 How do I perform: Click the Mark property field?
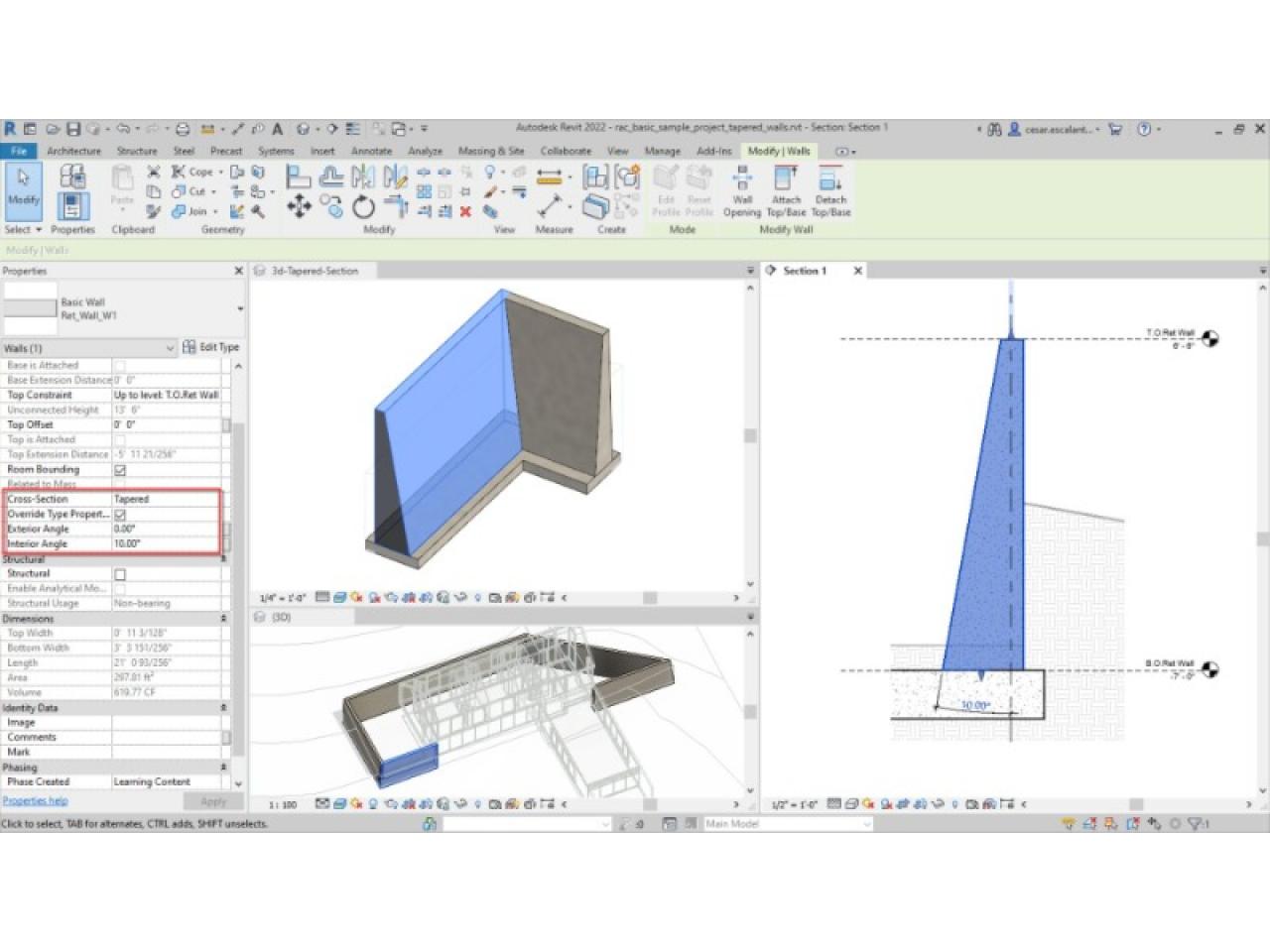166,752
